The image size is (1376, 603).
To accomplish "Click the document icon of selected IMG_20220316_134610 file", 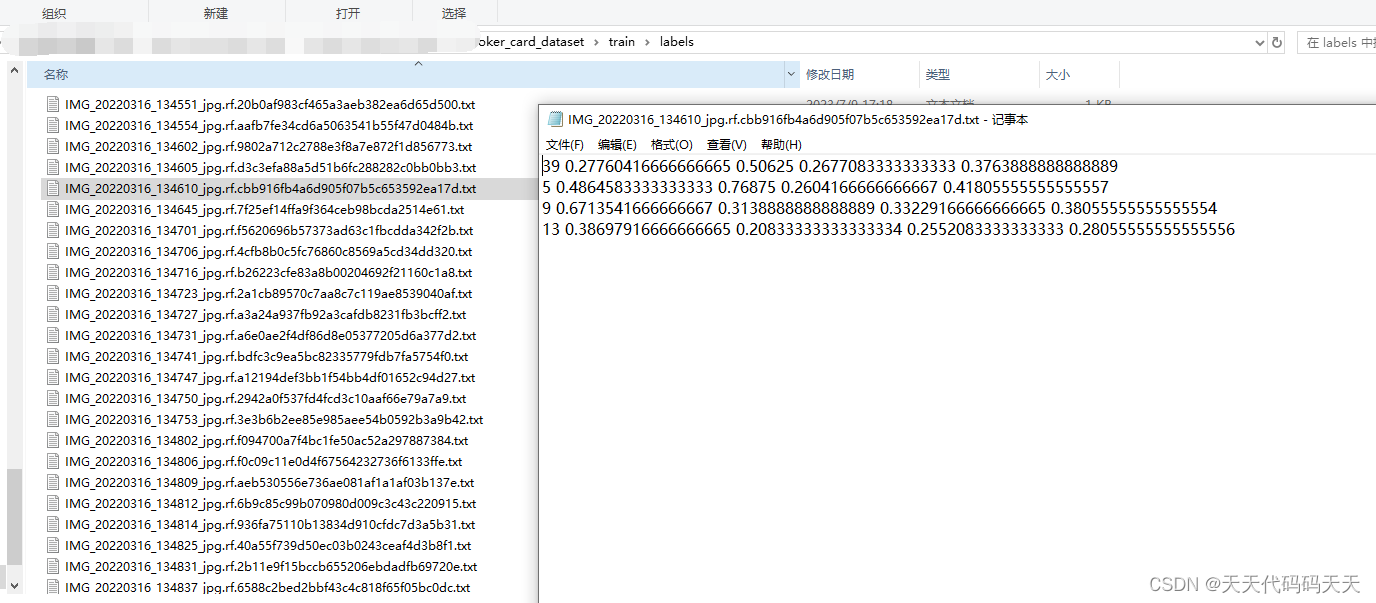I will click(52, 188).
